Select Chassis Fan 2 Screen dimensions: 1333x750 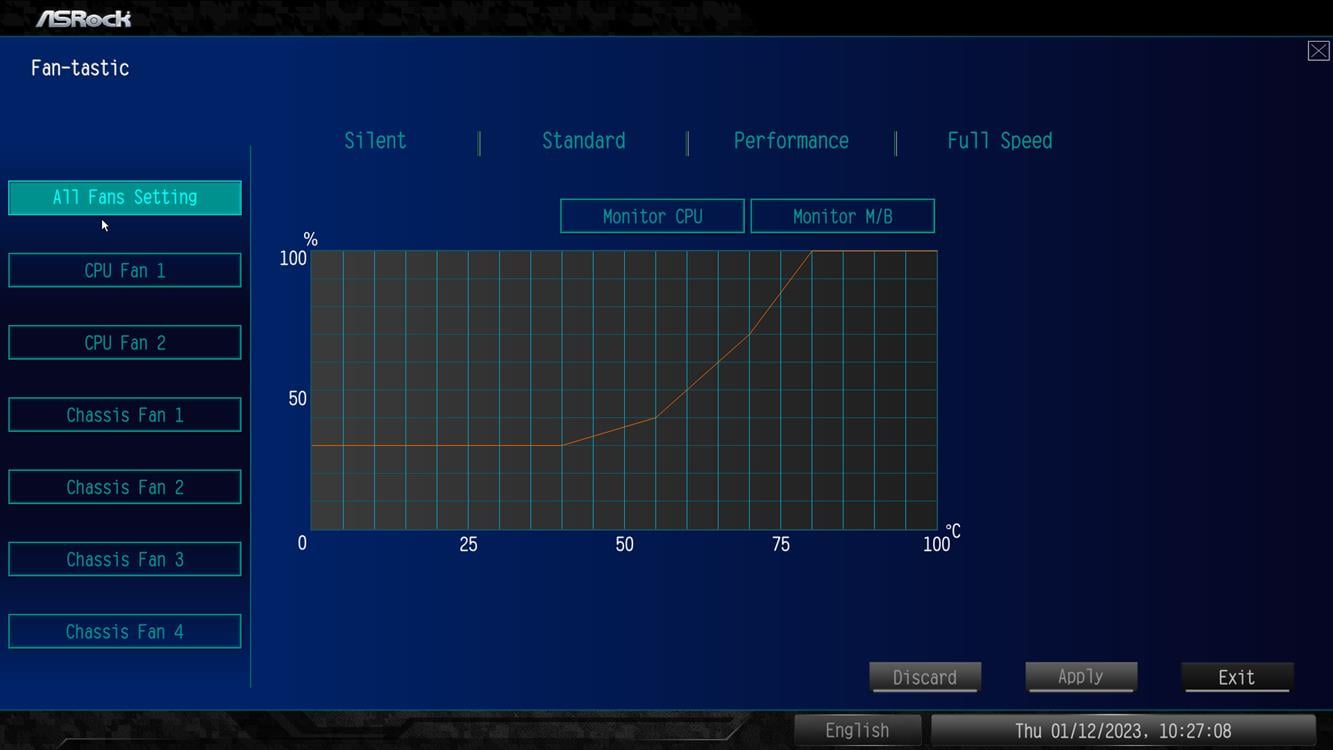[x=125, y=487]
